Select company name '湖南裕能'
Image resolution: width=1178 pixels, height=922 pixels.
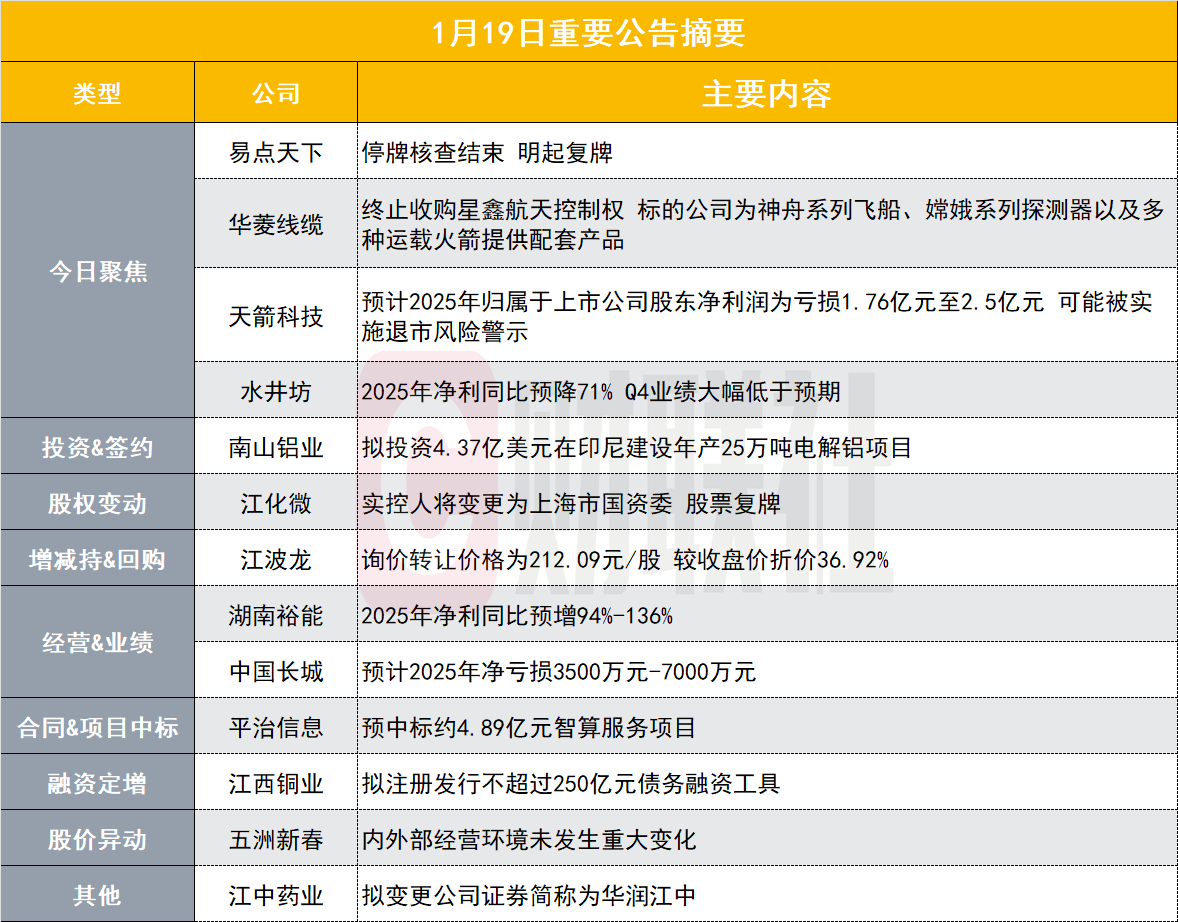click(x=276, y=616)
